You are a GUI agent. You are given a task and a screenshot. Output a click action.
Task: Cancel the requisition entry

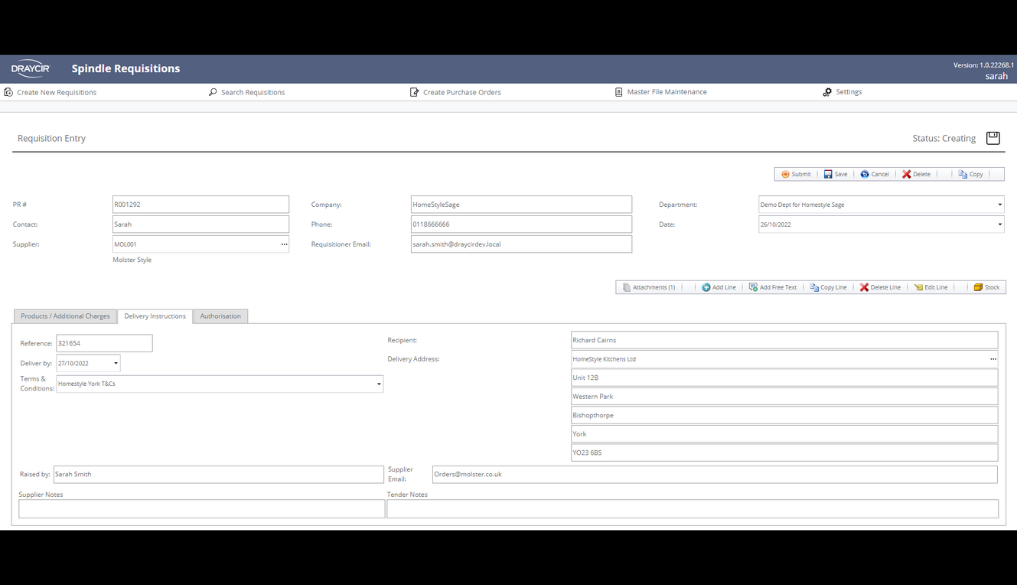click(x=874, y=174)
